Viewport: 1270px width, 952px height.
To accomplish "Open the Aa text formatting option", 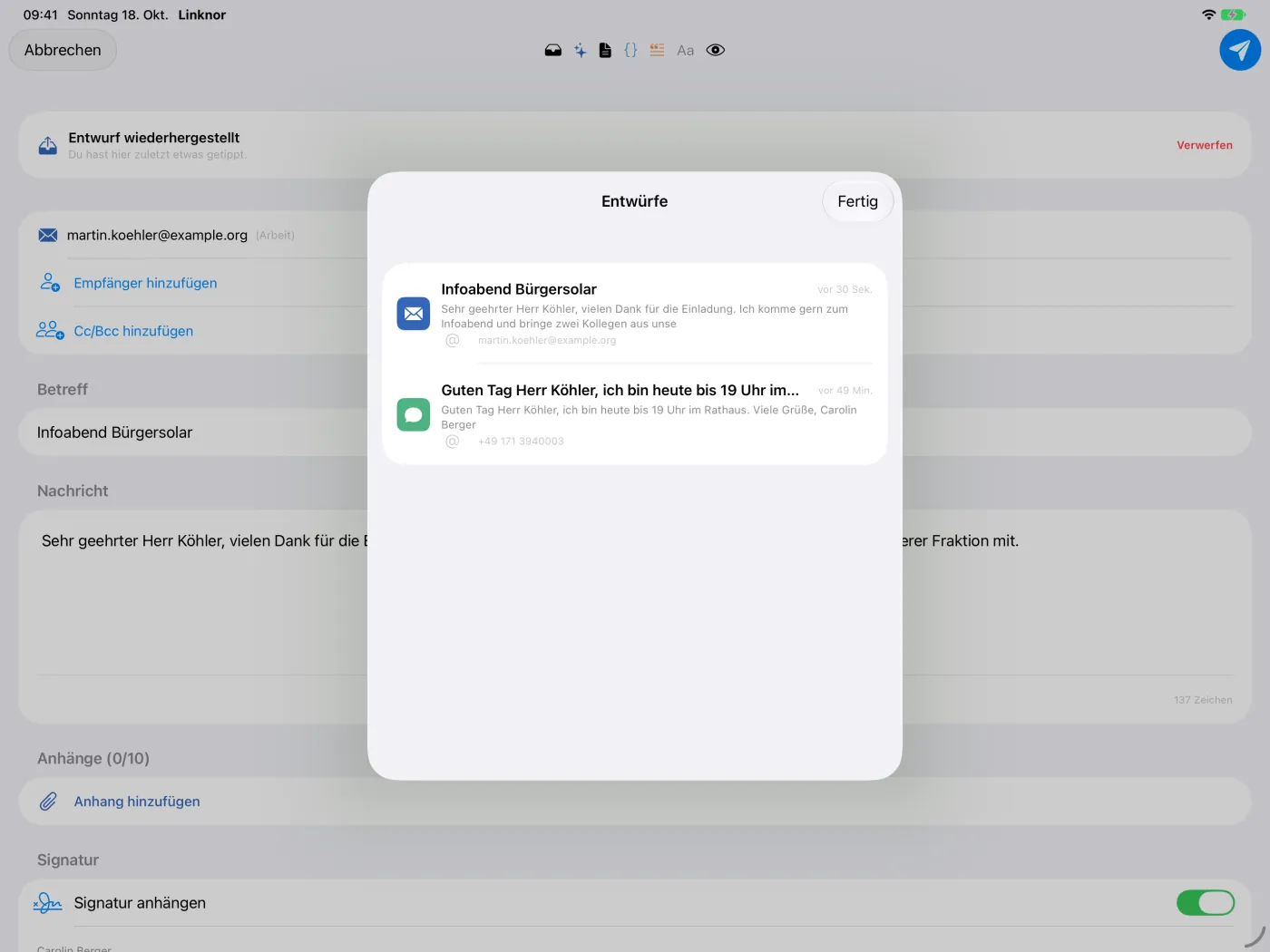I will pos(686,51).
